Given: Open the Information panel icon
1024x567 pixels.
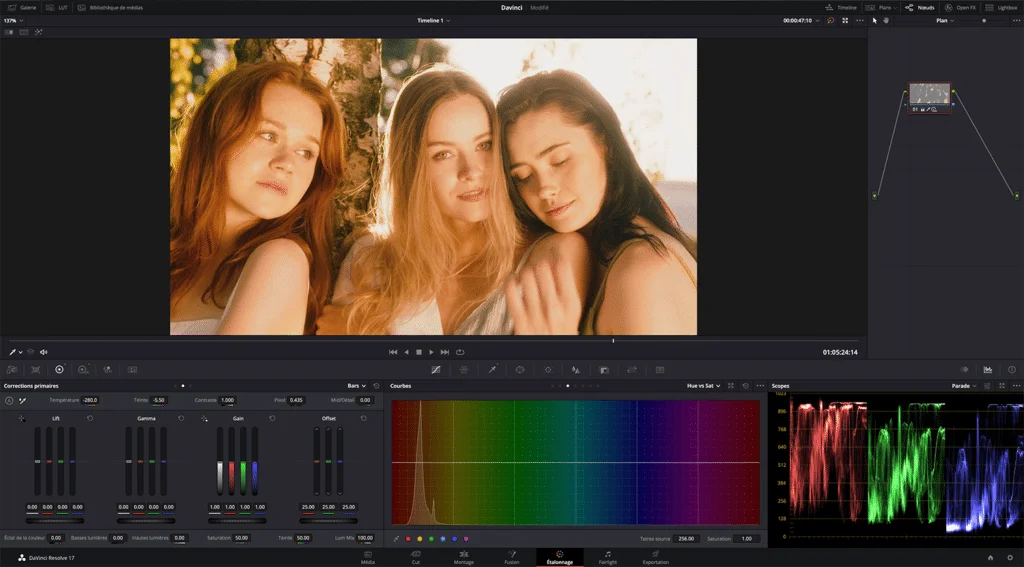Looking at the screenshot, I should click(1012, 370).
